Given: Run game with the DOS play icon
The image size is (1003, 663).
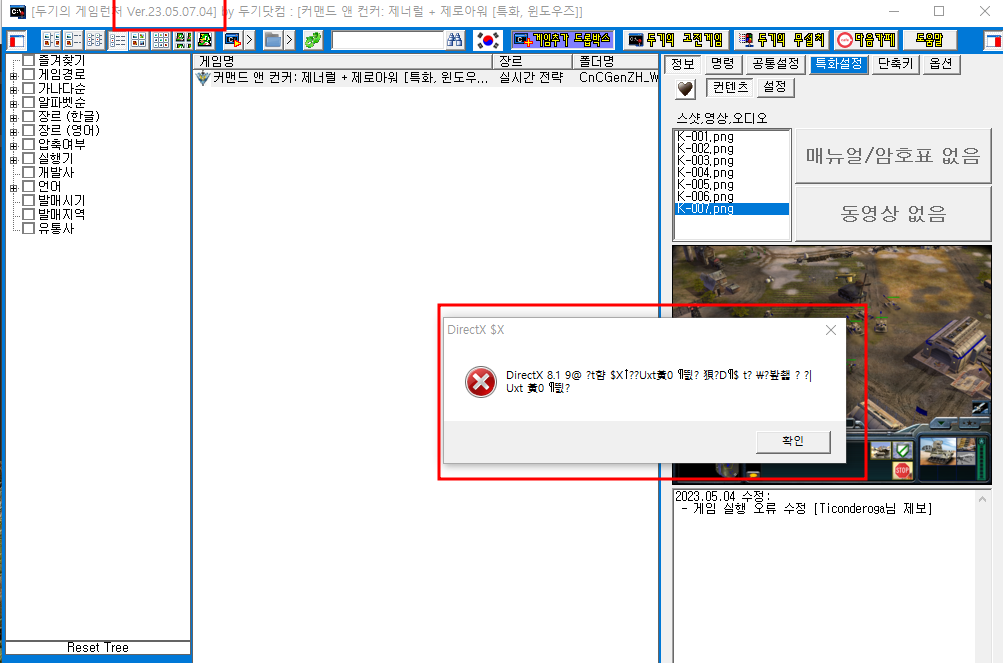Looking at the screenshot, I should pyautogui.click(x=233, y=40).
